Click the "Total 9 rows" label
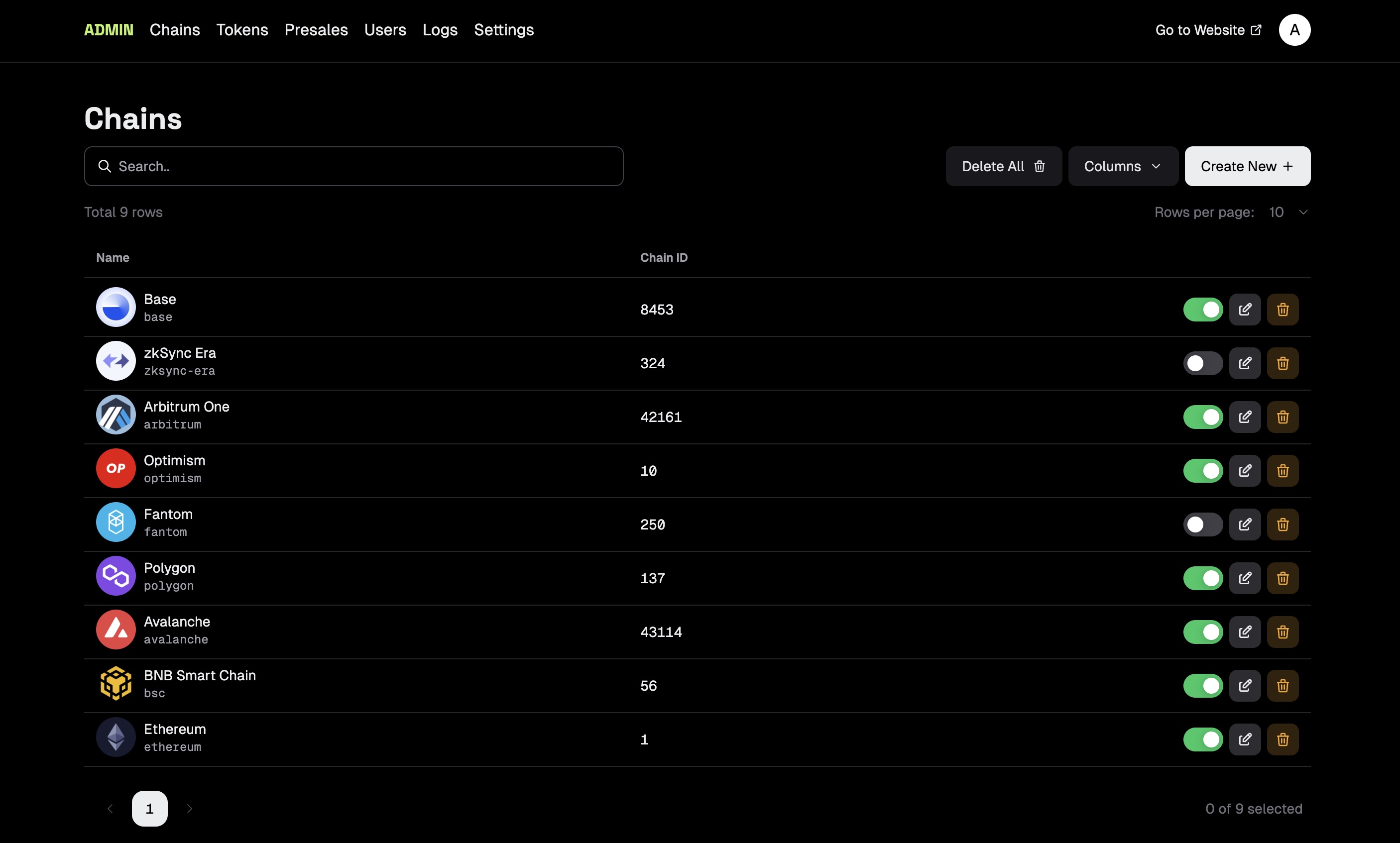 (x=123, y=212)
